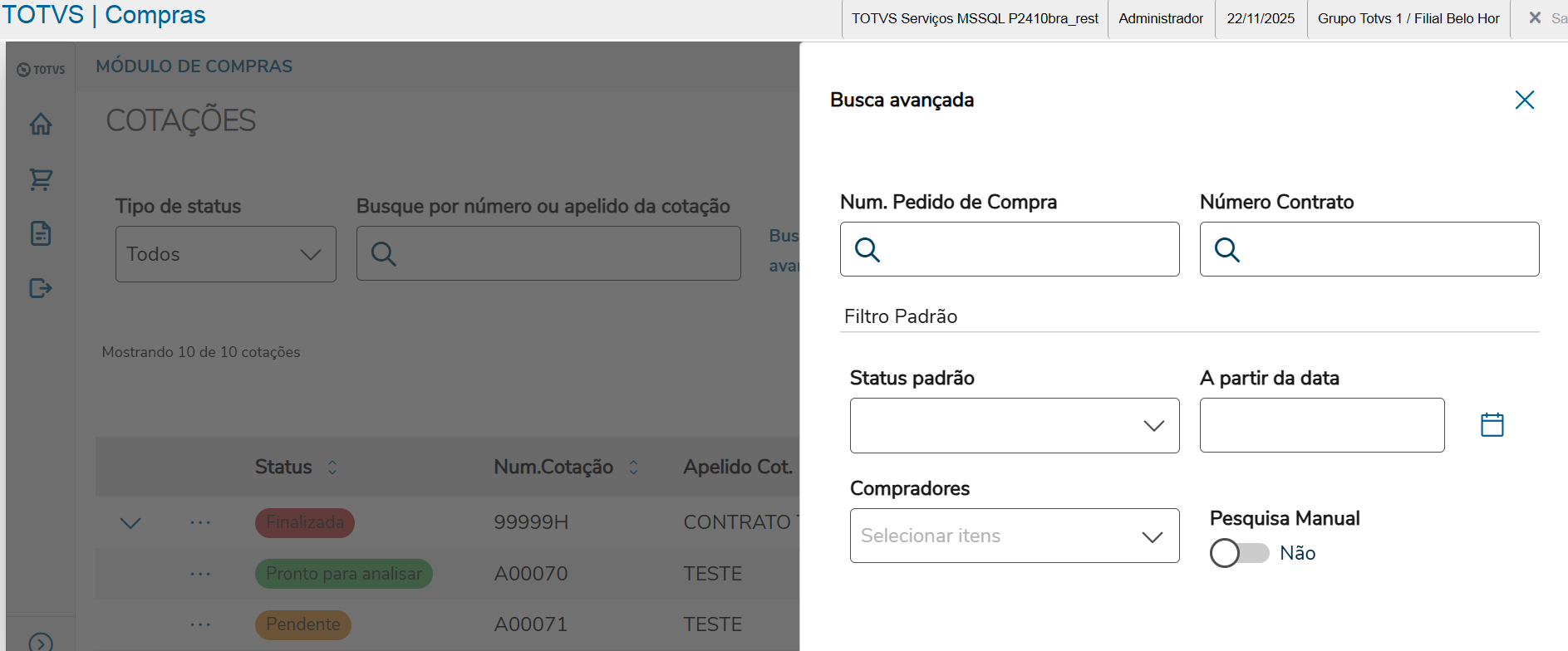1568x651 pixels.
Task: Click the document icon in sidebar
Action: tap(41, 233)
